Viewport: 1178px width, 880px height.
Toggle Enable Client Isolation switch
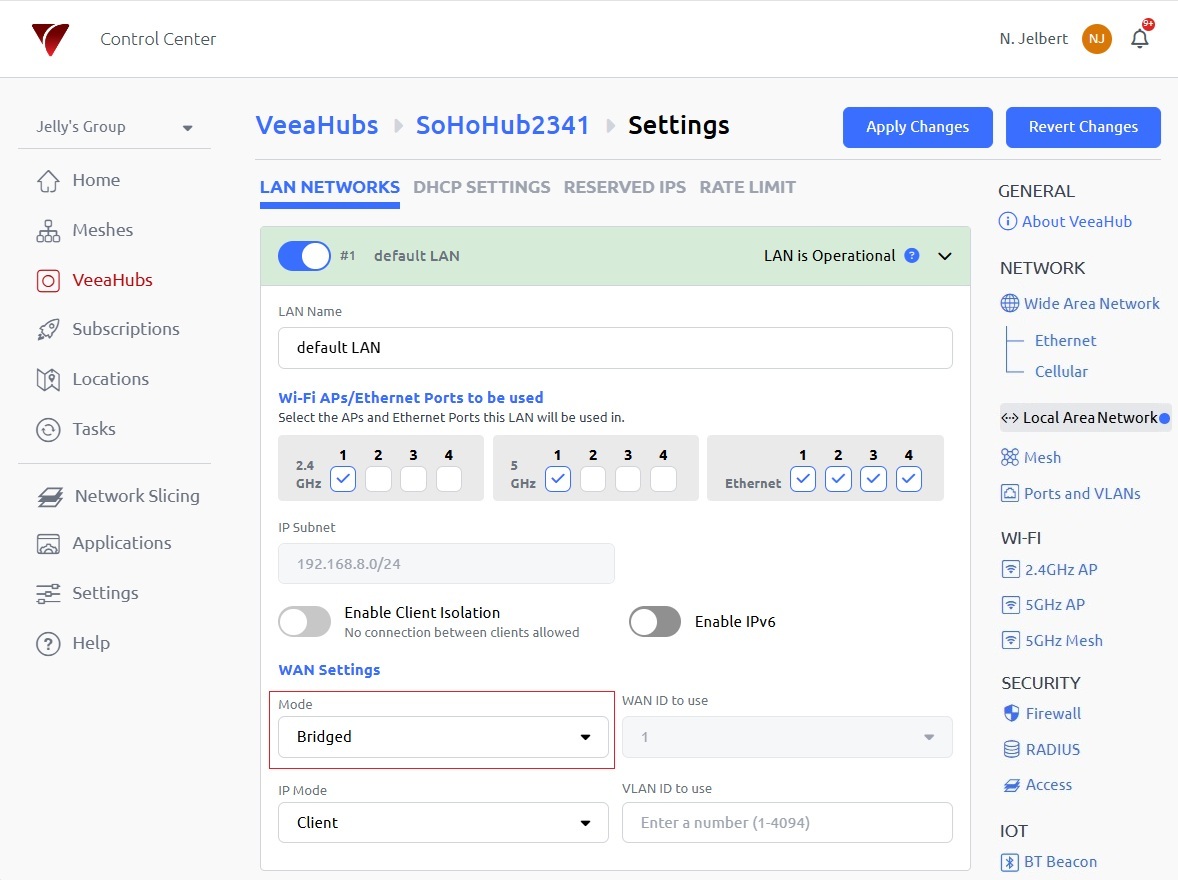click(x=304, y=621)
